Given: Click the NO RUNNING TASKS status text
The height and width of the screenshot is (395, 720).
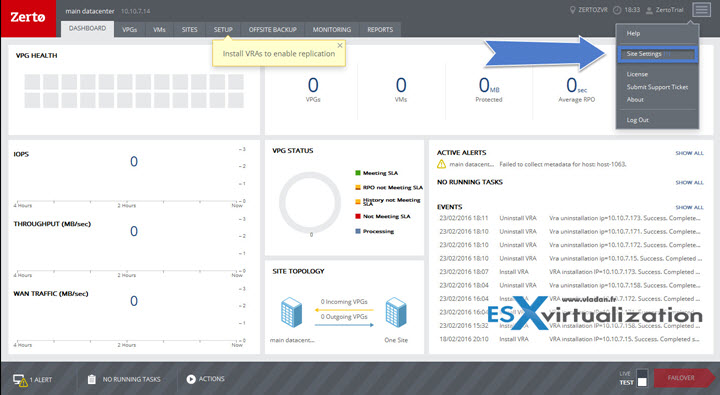Looking at the screenshot, I should (132, 379).
